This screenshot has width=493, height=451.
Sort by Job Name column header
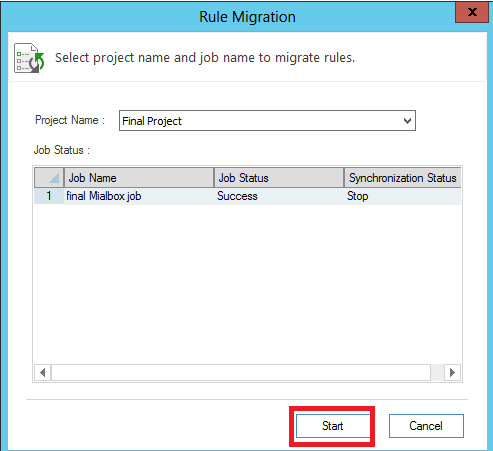coord(139,178)
